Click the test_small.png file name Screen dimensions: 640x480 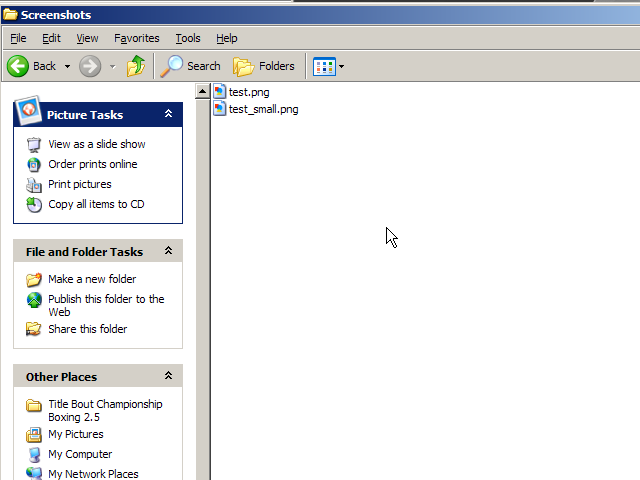[264, 109]
